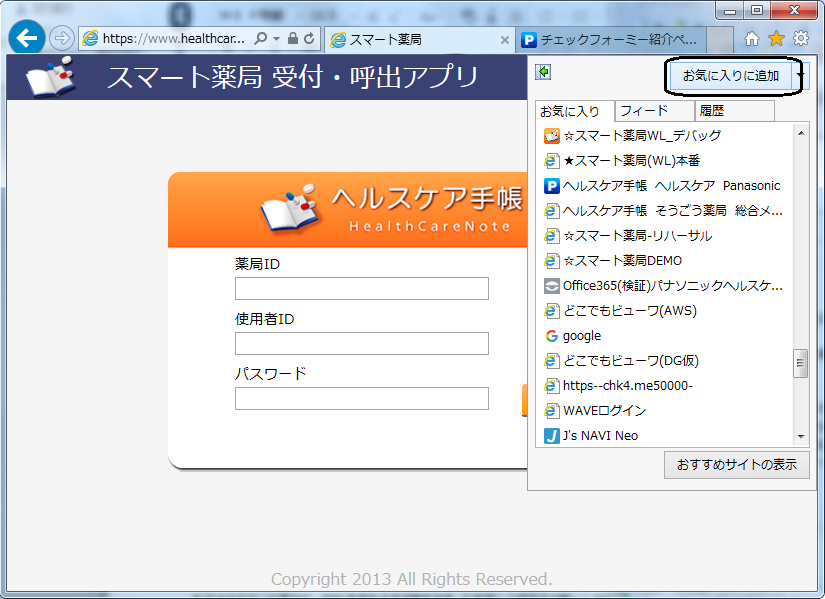Image resolution: width=825 pixels, height=599 pixels.
Task: Click the browser Forward arrow button
Action: click(x=62, y=38)
